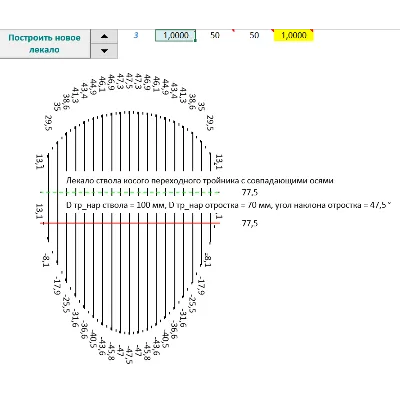The image size is (400, 400).
Task: Select the solid red horizontal line
Action: pyautogui.click(x=130, y=223)
